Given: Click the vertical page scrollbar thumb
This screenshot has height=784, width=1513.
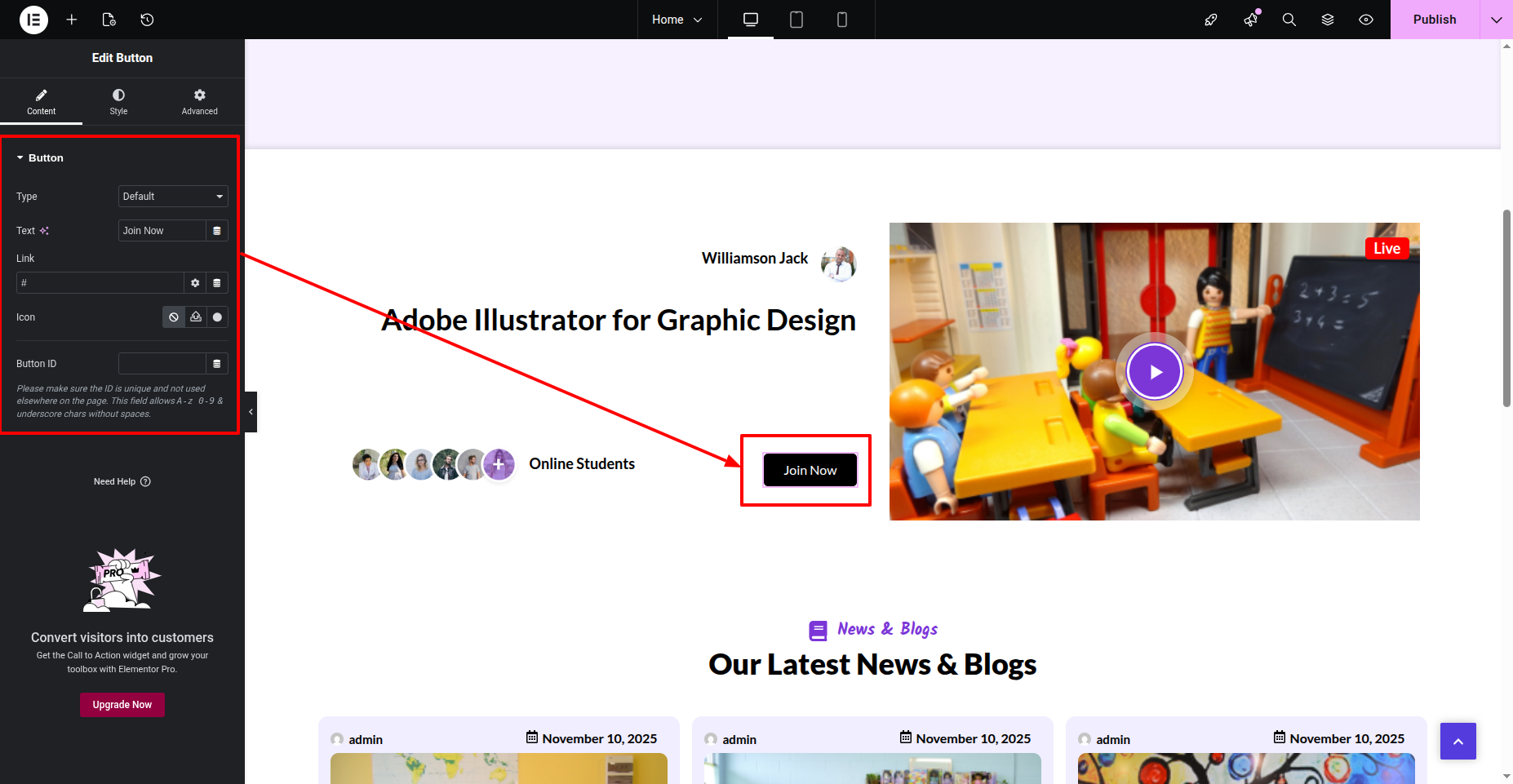Looking at the screenshot, I should pyautogui.click(x=1506, y=308).
